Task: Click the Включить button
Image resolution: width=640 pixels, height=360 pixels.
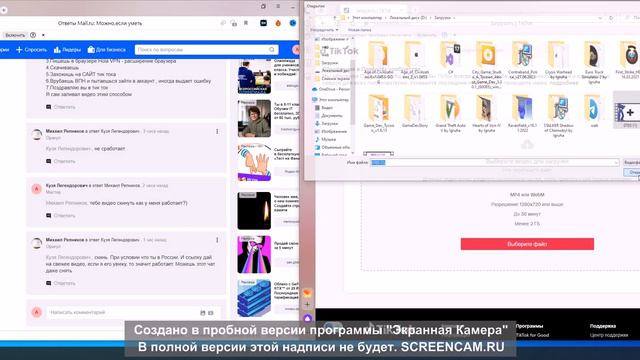Action: click(x=15, y=35)
